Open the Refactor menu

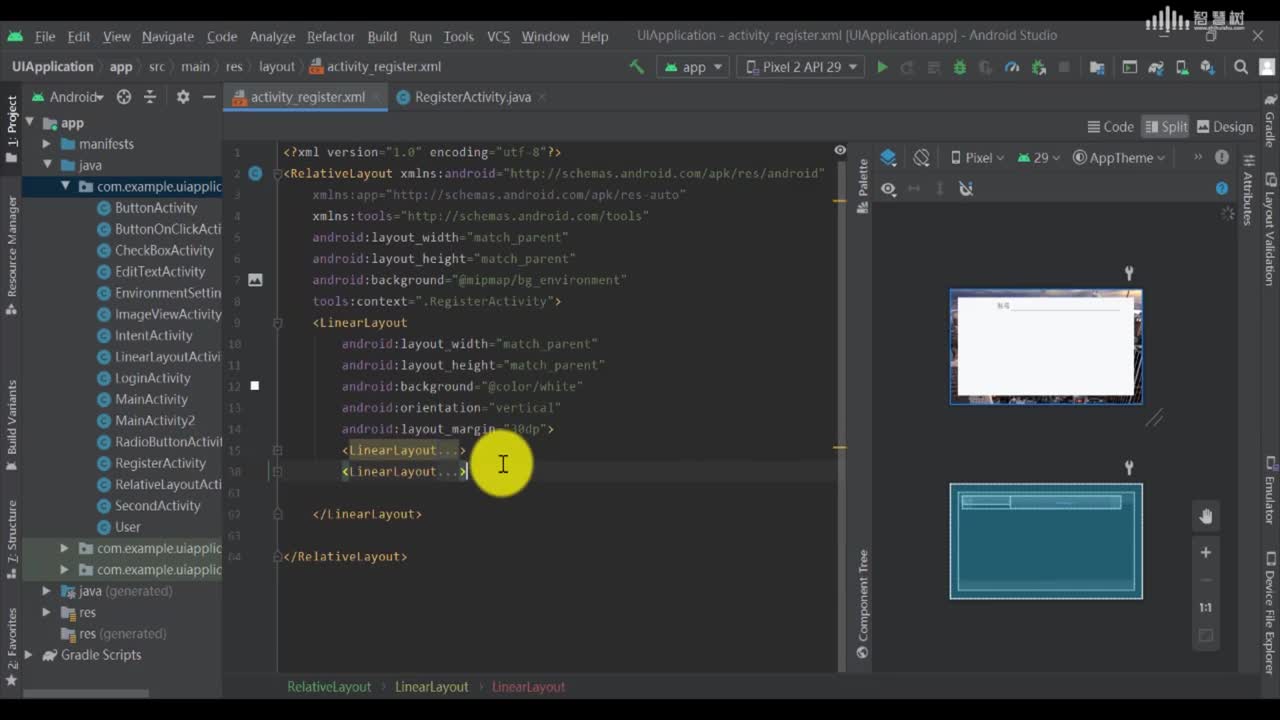point(331,36)
